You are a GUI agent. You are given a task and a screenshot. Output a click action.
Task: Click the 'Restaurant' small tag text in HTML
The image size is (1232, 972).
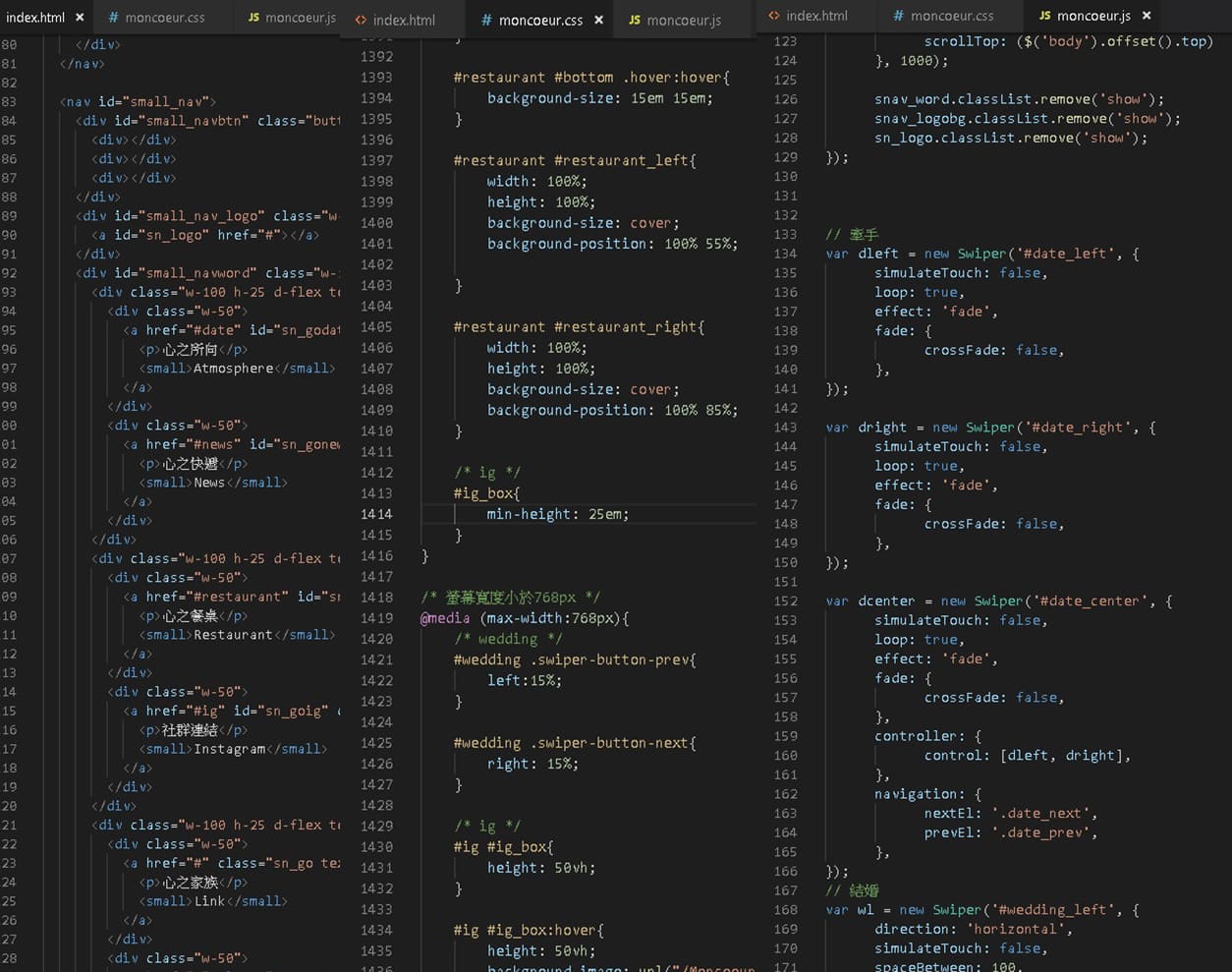tap(233, 635)
